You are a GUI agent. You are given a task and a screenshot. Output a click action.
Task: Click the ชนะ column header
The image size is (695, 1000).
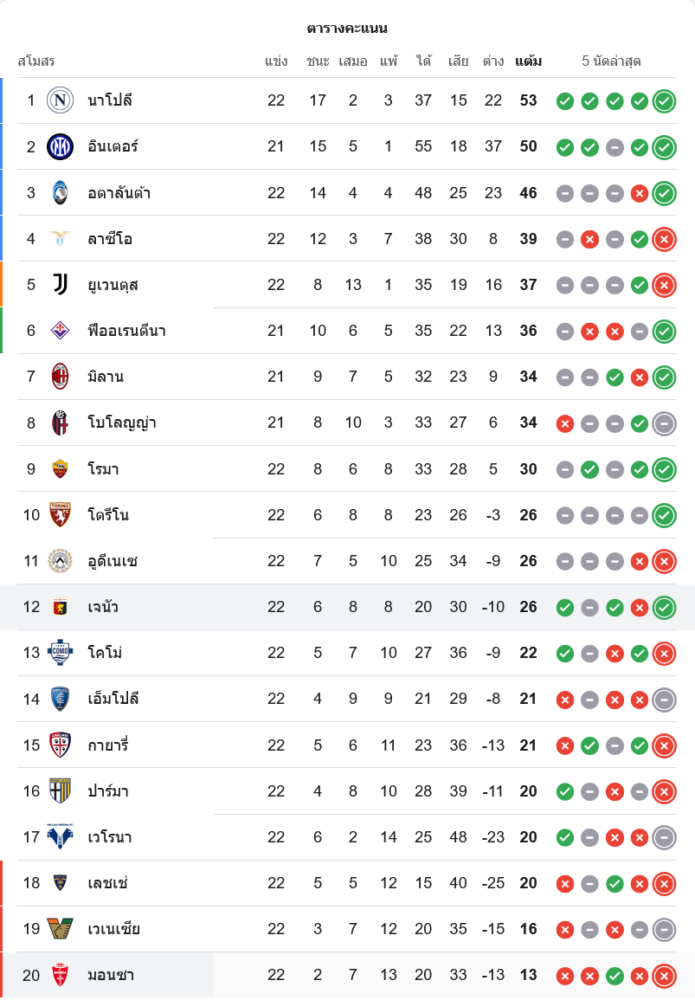tap(318, 61)
